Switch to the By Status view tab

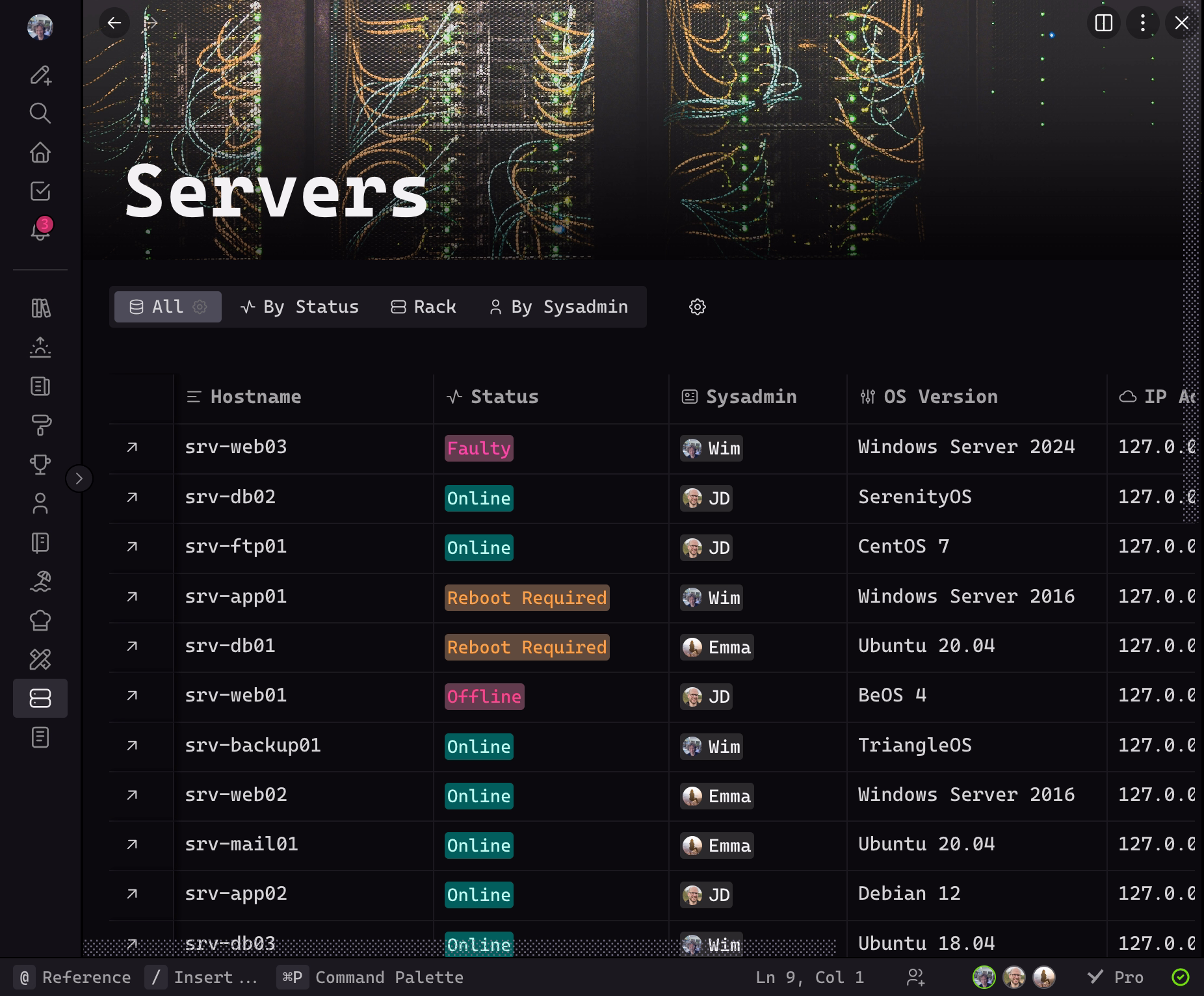(x=300, y=307)
